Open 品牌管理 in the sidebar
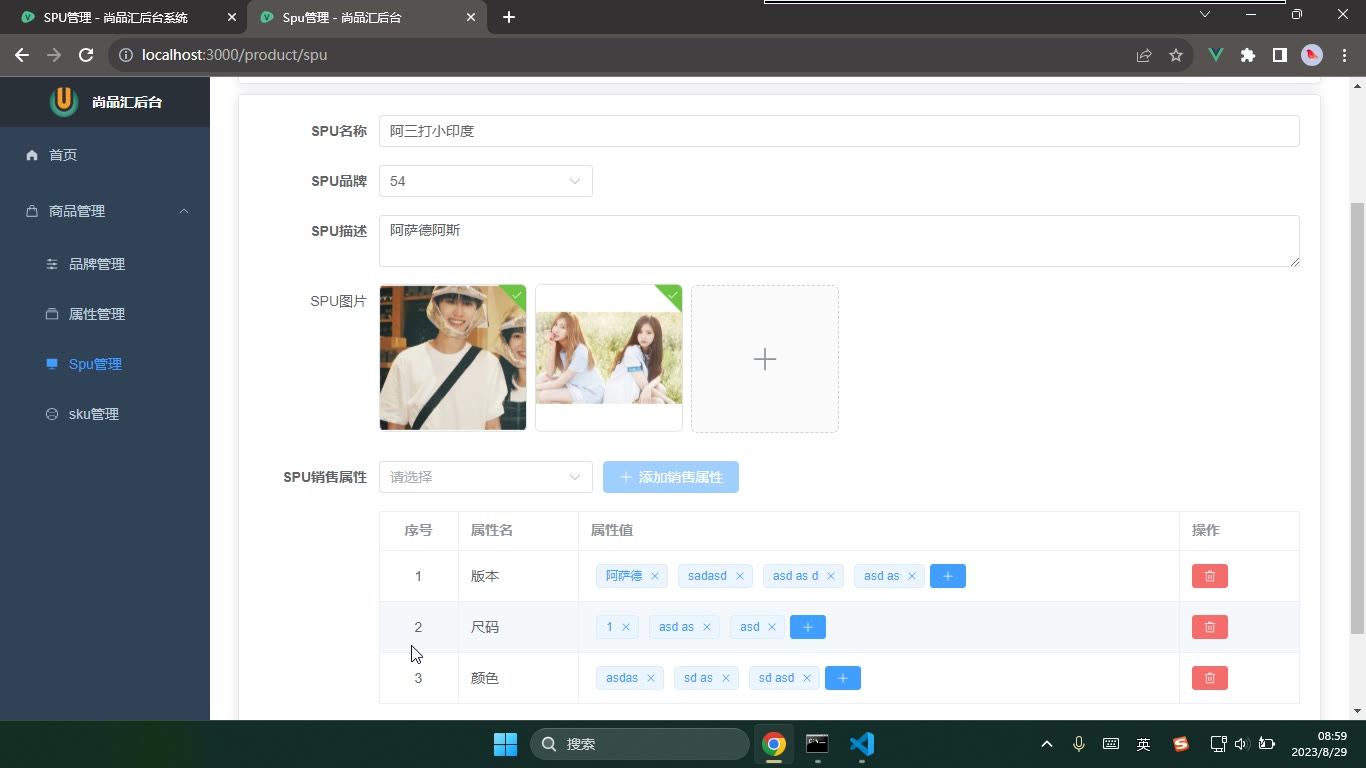The height and width of the screenshot is (768, 1366). tap(105, 264)
